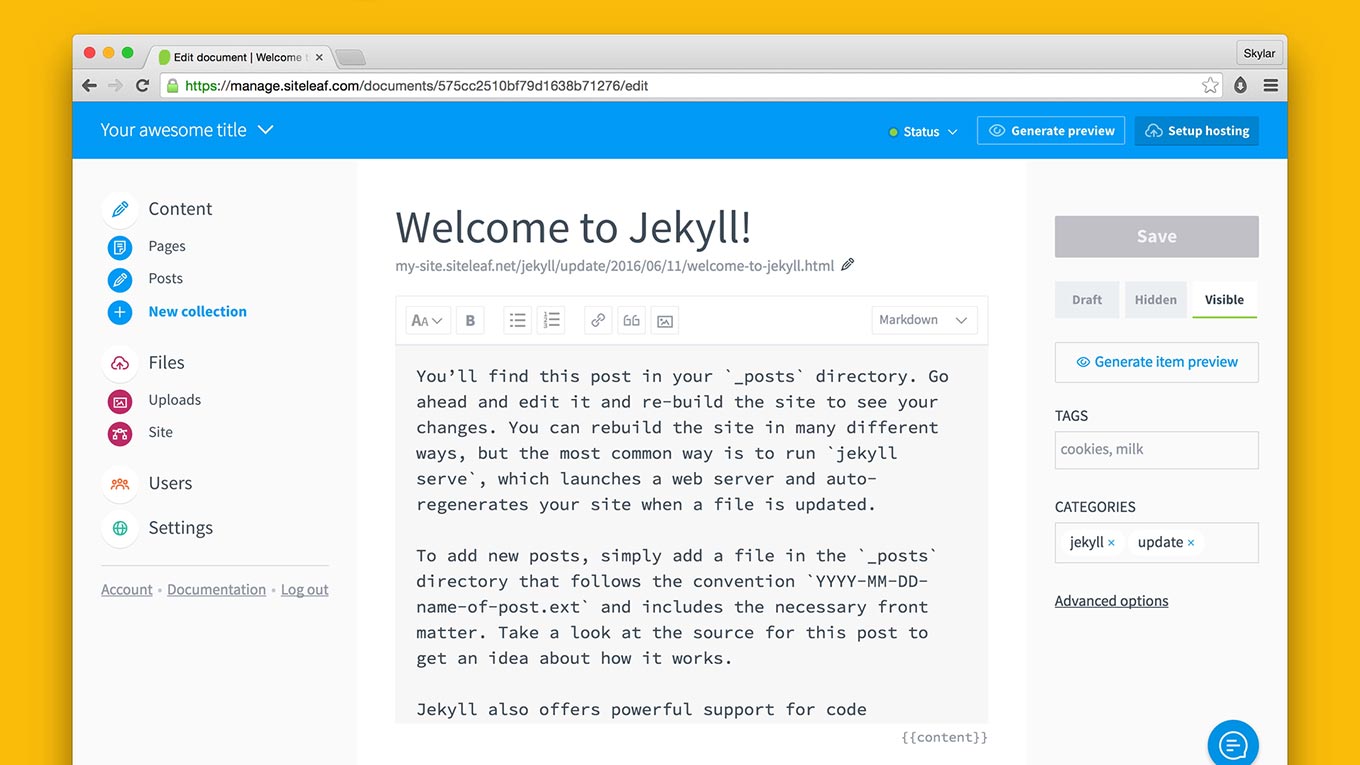The image size is (1360, 765).
Task: Click the post title Welcome to Jekyll!
Action: pos(574,227)
